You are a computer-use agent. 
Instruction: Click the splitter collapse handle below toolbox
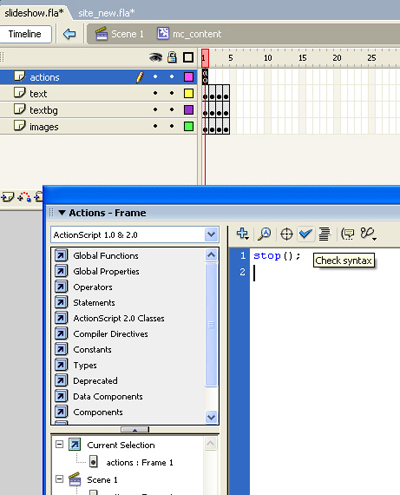coord(135,429)
